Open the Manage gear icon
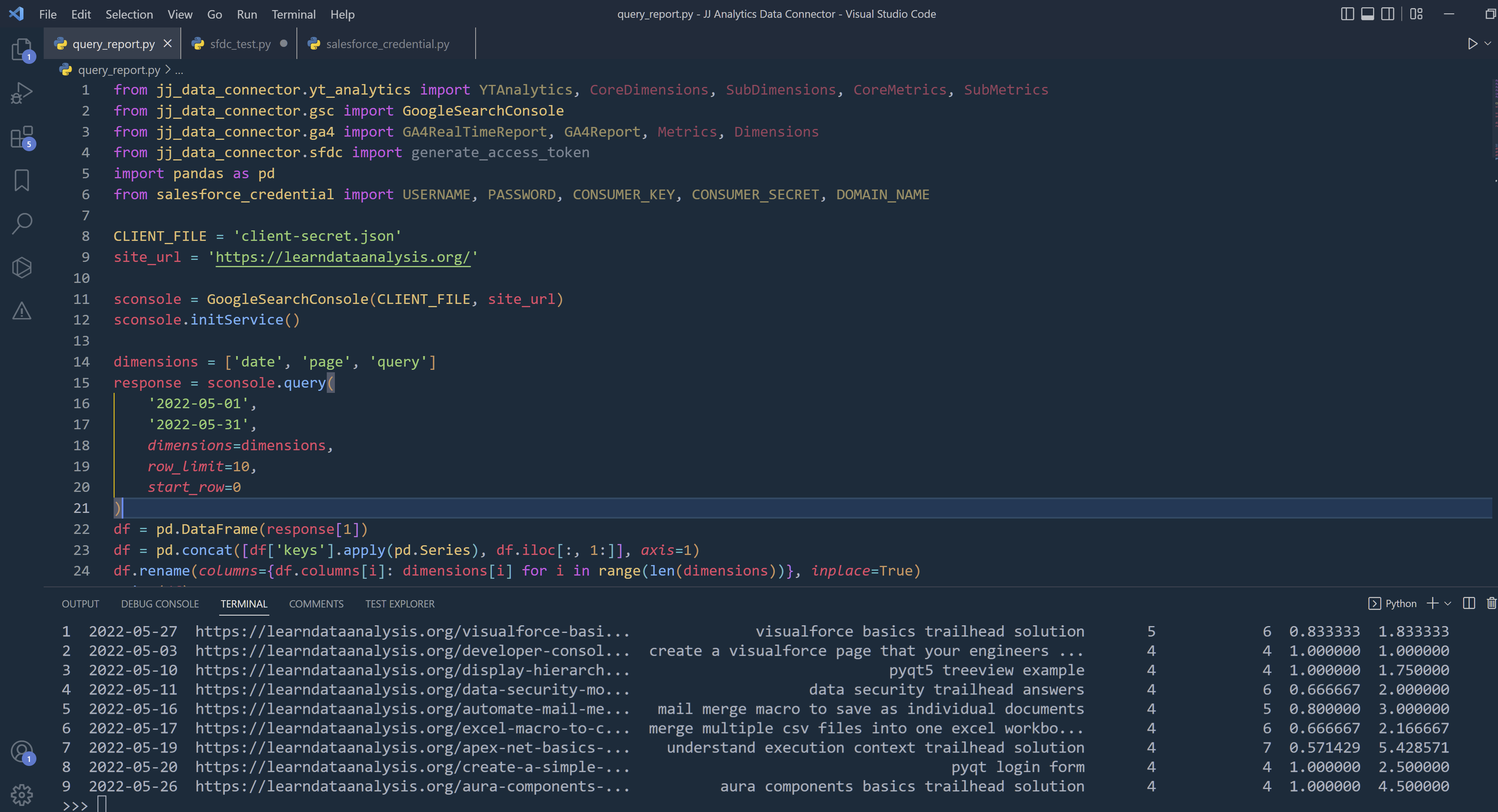1498x812 pixels. tap(22, 795)
